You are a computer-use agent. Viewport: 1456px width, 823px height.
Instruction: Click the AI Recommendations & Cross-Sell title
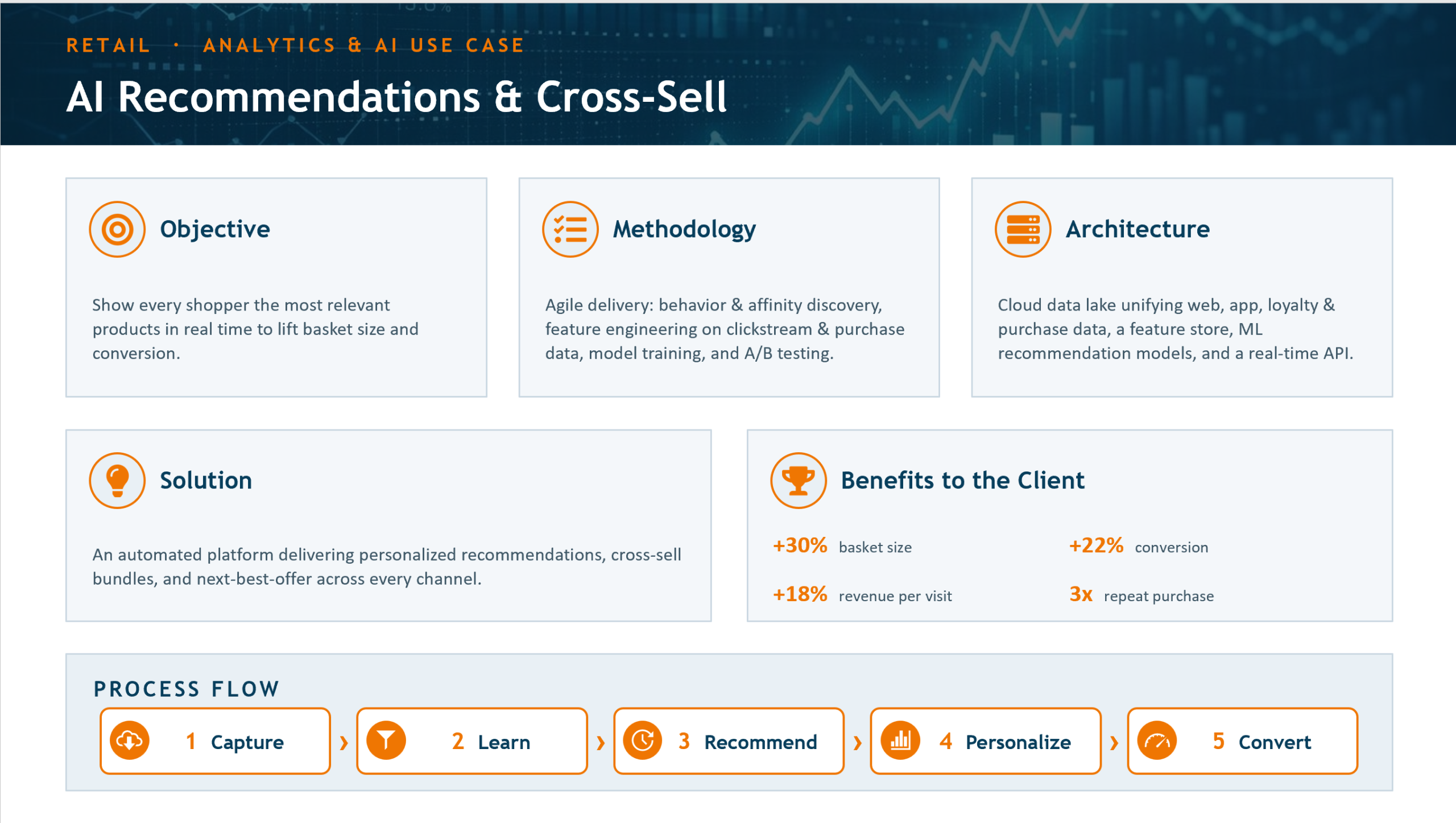[x=396, y=97]
